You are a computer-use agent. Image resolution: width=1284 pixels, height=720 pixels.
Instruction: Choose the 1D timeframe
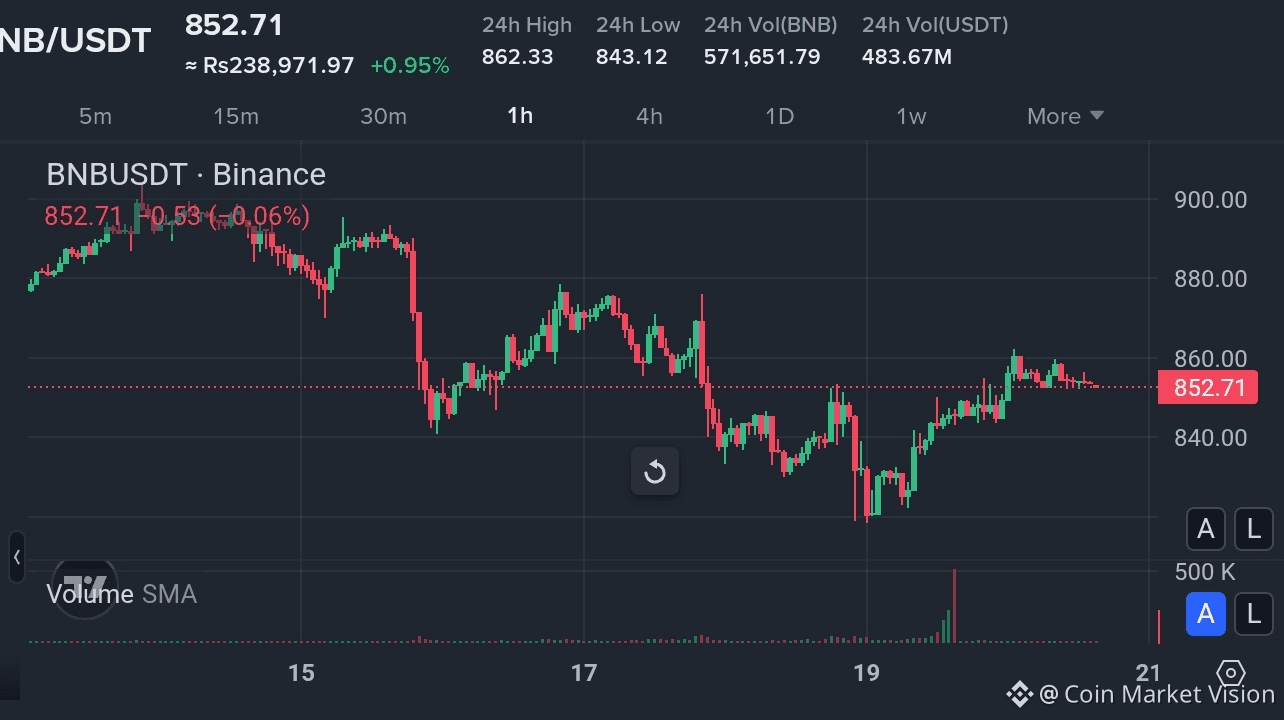(x=779, y=116)
